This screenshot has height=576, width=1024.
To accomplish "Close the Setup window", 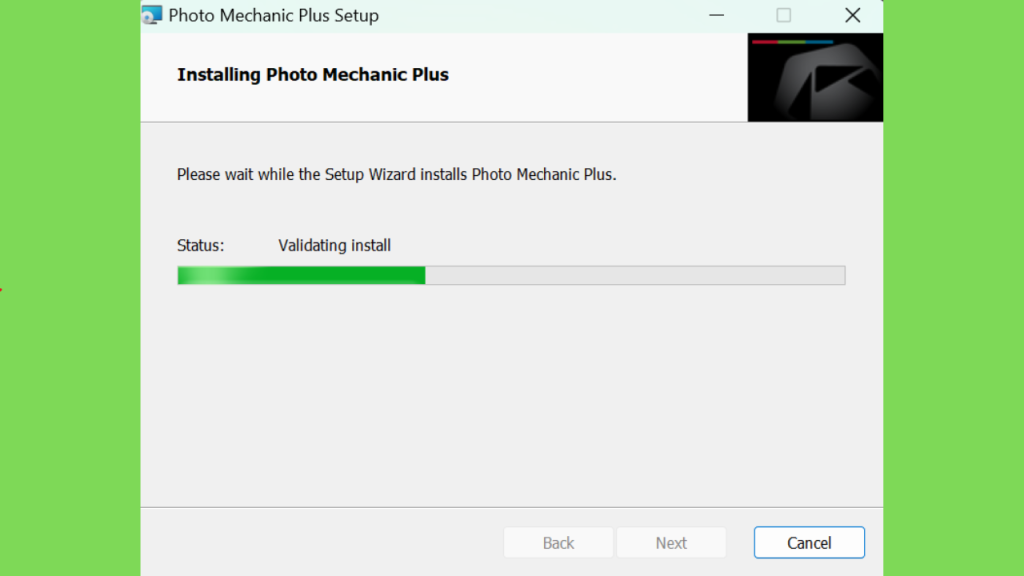I will 852,15.
